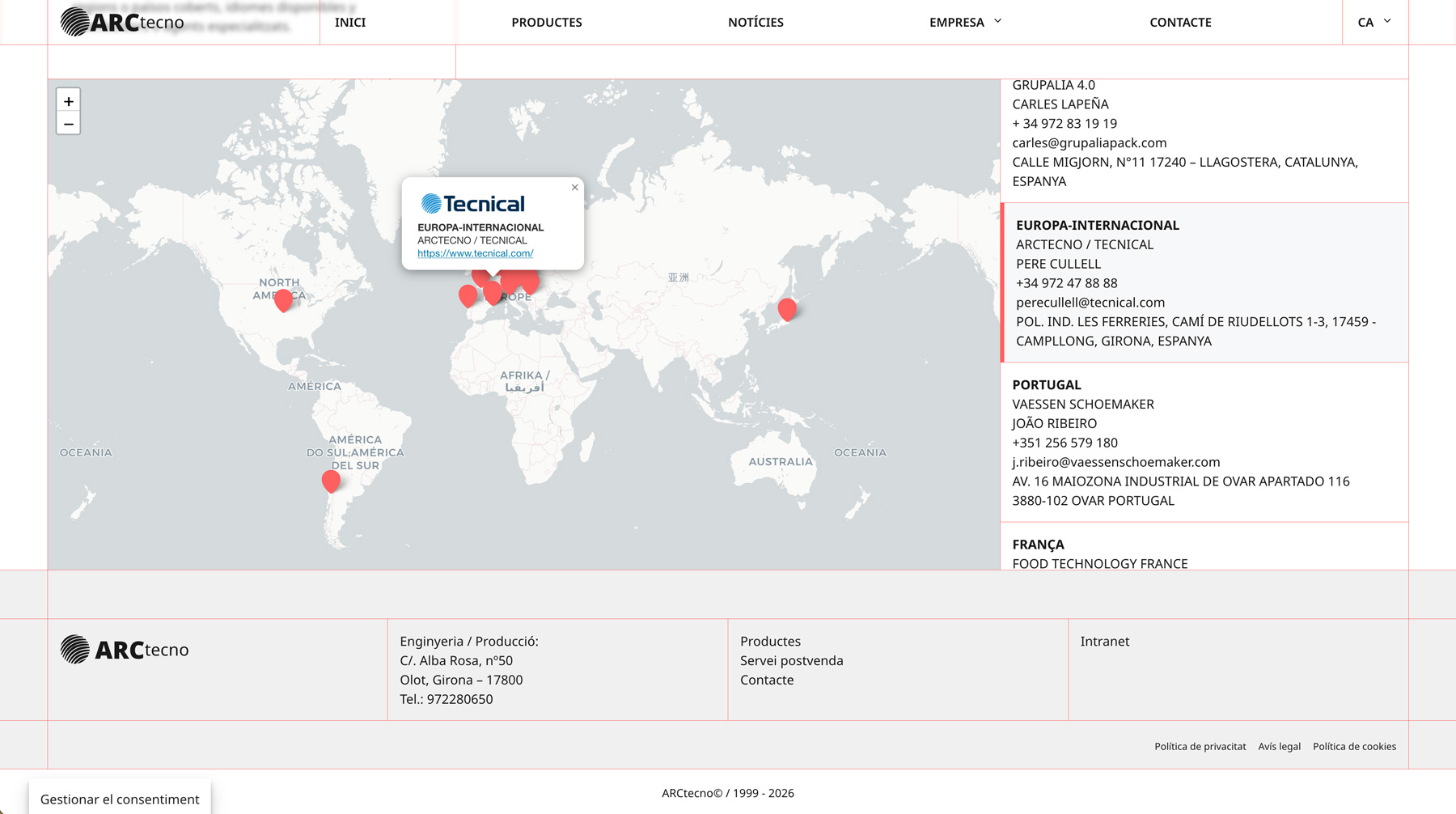Open the NOTÍCIES menu item
Screen dimensions: 1456x814
(756, 22)
